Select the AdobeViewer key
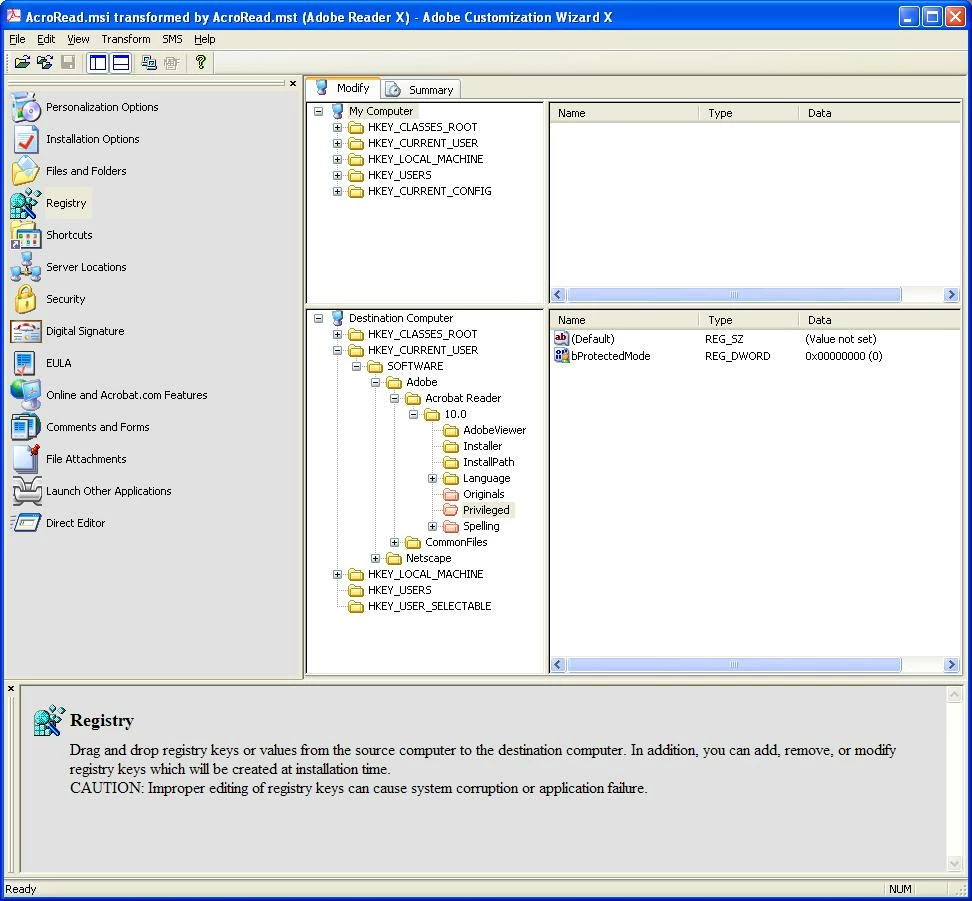The height and width of the screenshot is (901, 972). [x=494, y=430]
